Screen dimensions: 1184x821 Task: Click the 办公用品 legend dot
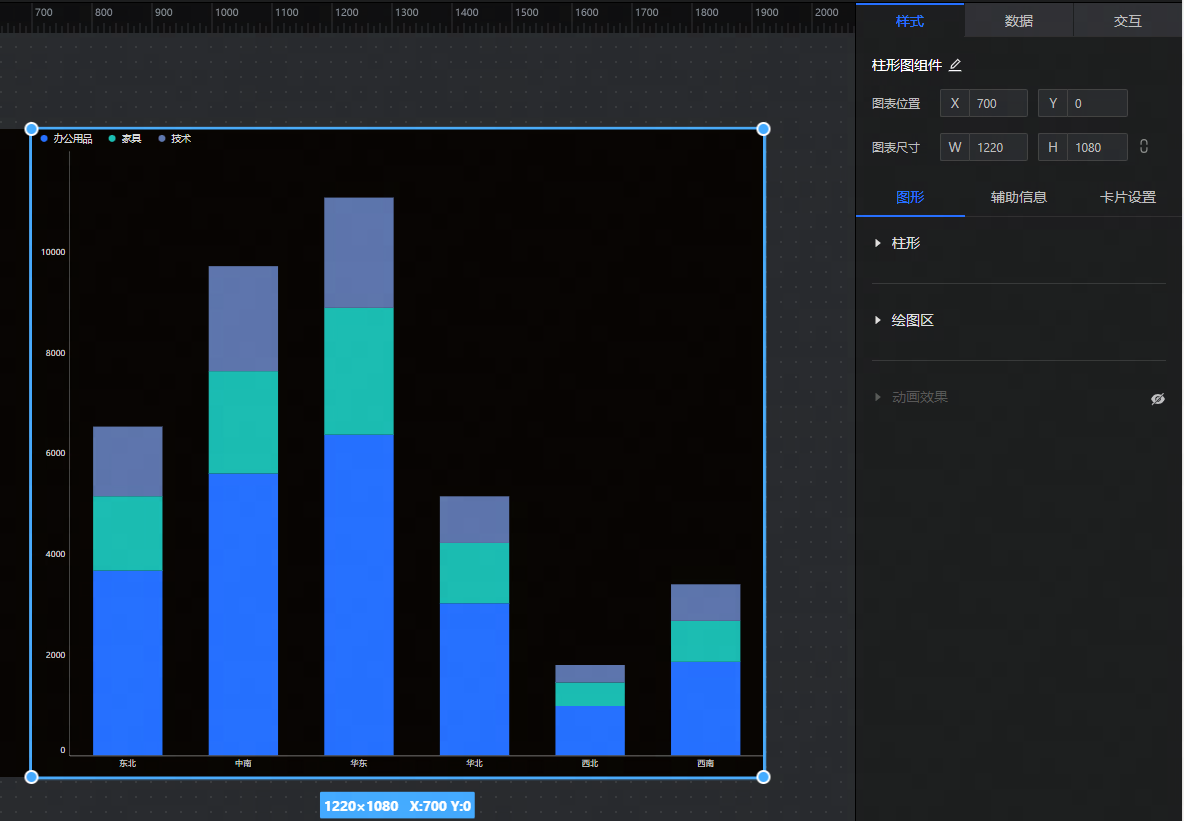pos(45,139)
